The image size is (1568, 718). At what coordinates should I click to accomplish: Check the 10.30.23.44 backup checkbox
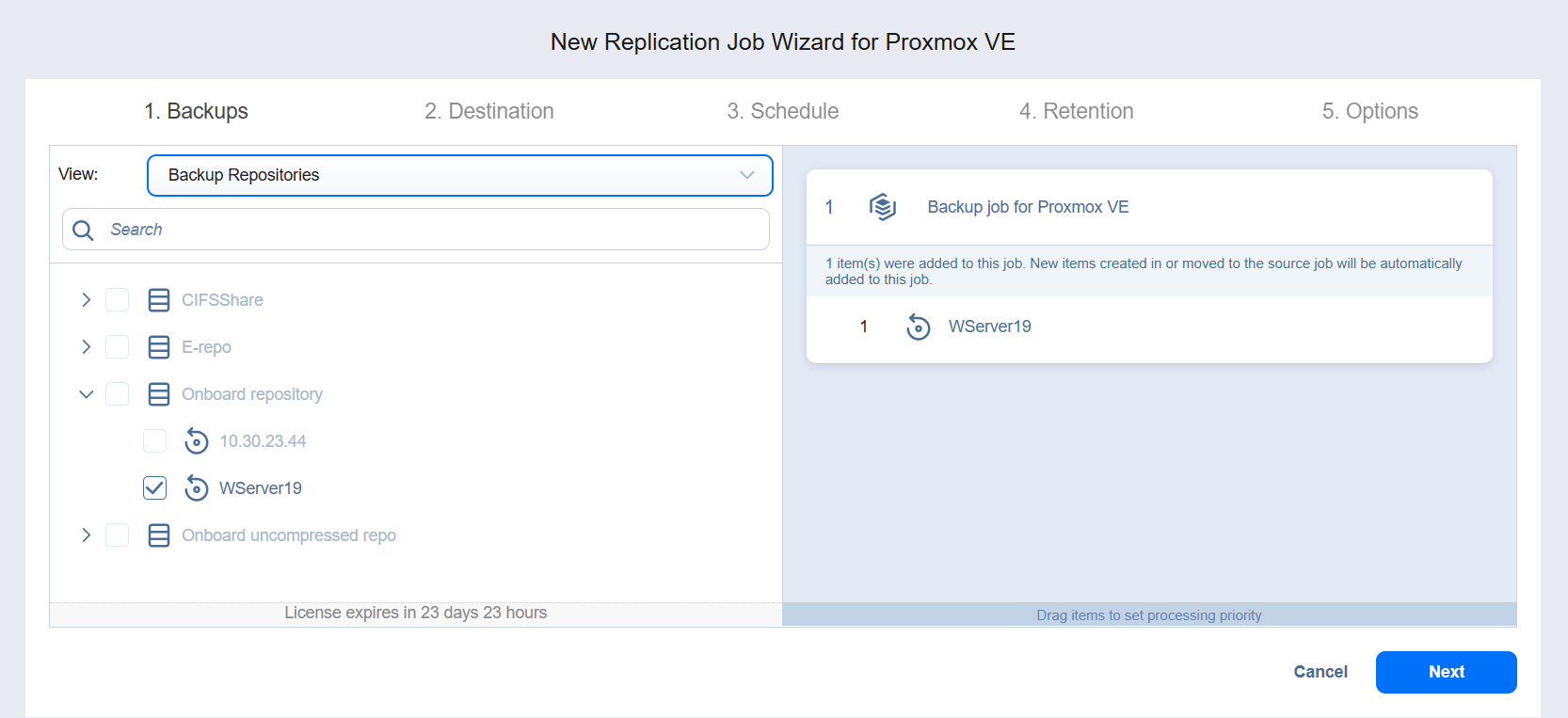[155, 440]
